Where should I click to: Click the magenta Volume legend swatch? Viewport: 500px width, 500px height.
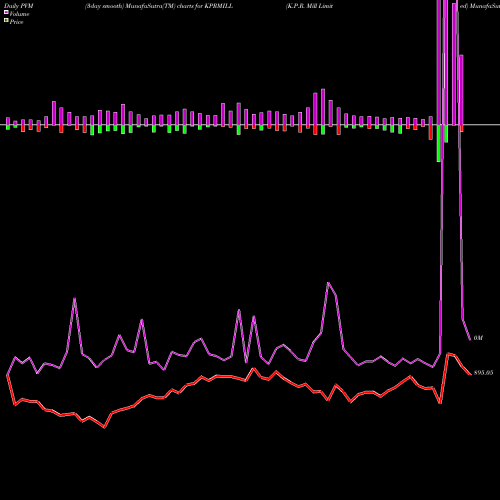pyautogui.click(x=6, y=12)
